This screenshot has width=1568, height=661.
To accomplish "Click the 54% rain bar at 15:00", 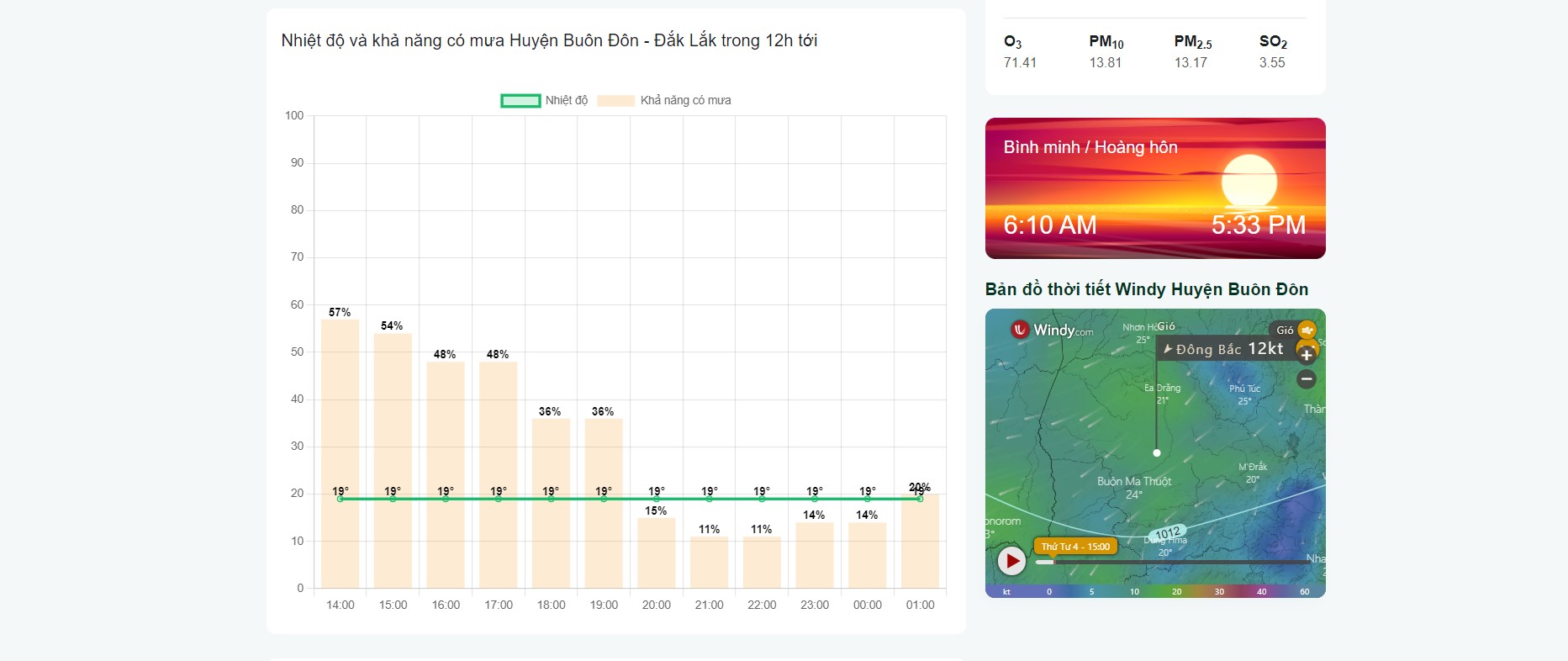I will [393, 461].
